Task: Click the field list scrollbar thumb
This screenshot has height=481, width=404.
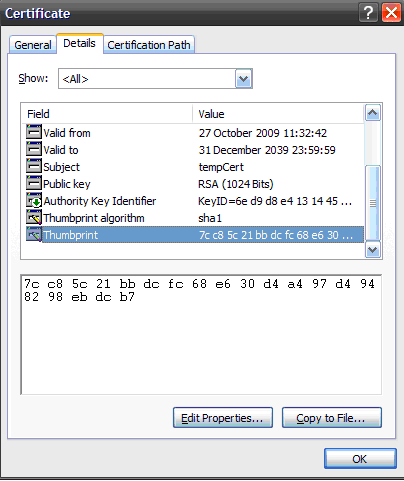Action: click(x=373, y=203)
